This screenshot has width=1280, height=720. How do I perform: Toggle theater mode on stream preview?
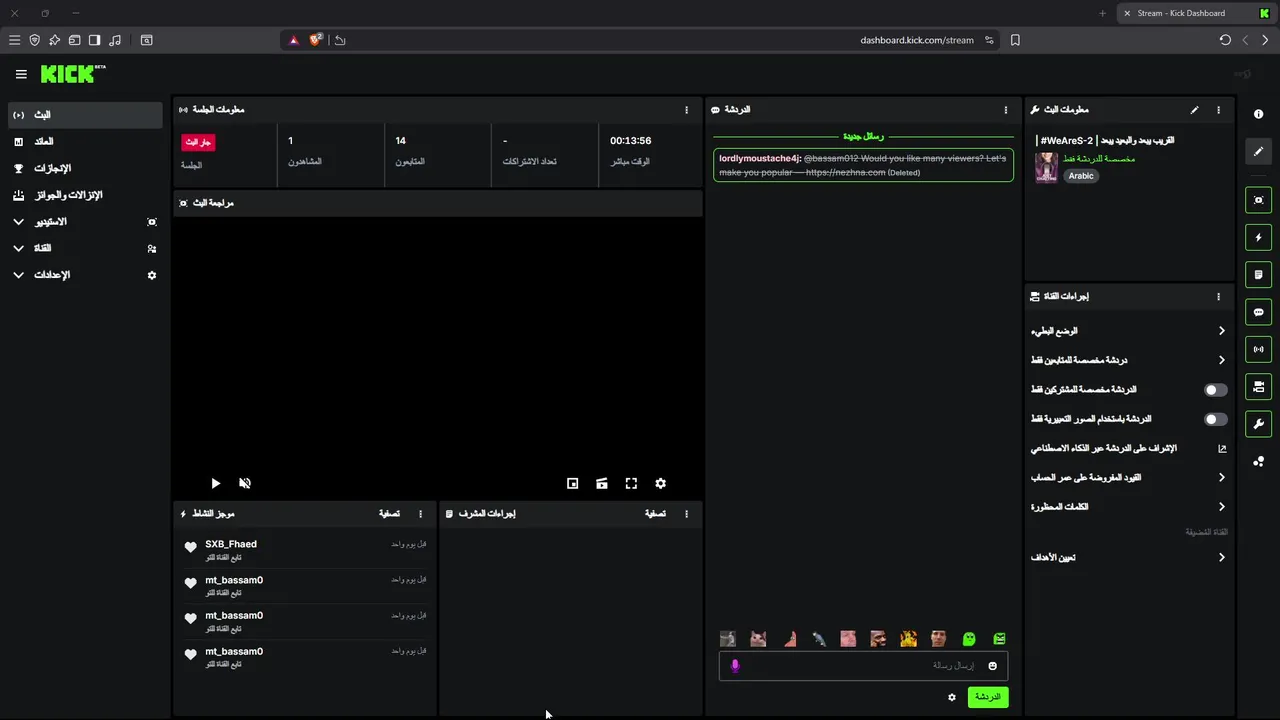tap(602, 483)
